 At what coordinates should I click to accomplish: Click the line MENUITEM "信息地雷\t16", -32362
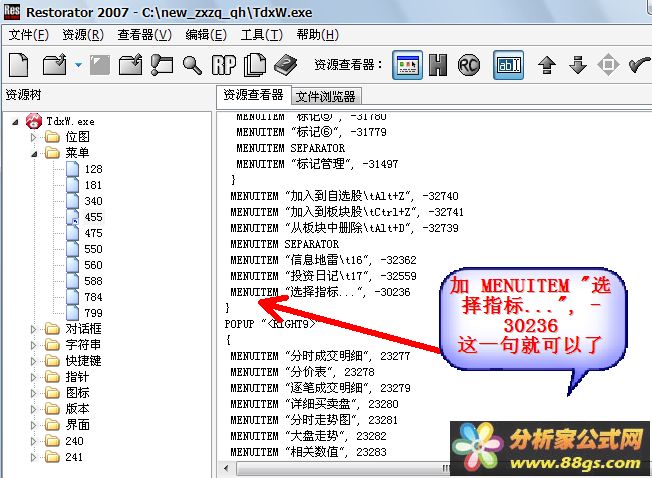coord(323,260)
